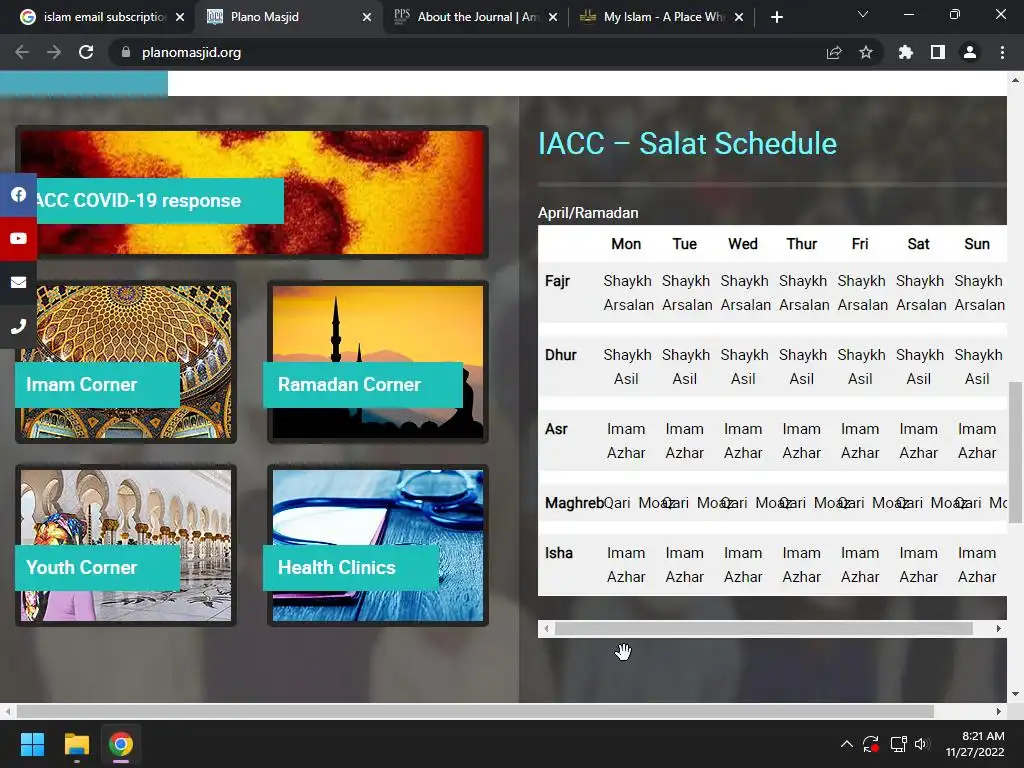Open the Youth Corner link
The image size is (1024, 768).
click(97, 568)
